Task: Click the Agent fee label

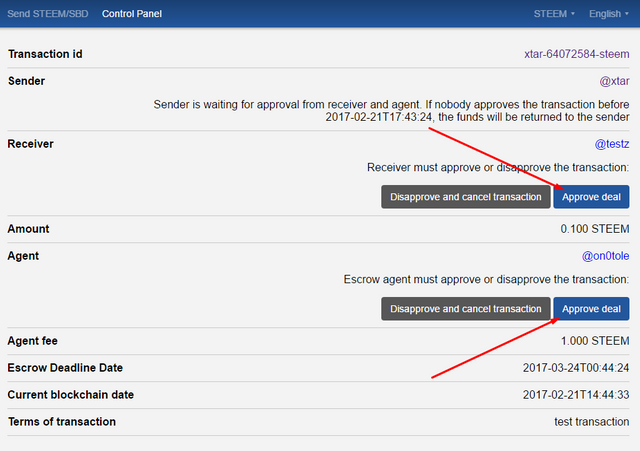Action: click(x=33, y=341)
